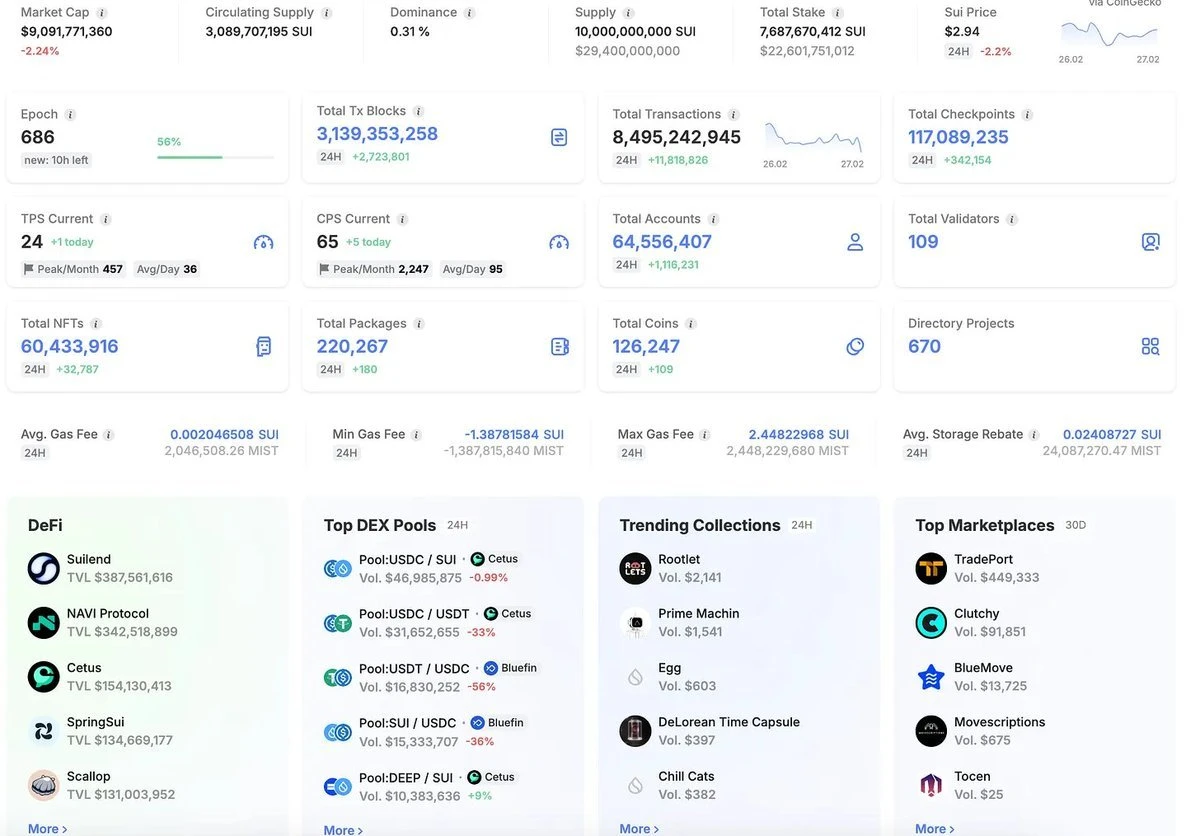The image size is (1200, 836).
Task: Click the Epoch 56% progress bar
Action: (x=215, y=157)
